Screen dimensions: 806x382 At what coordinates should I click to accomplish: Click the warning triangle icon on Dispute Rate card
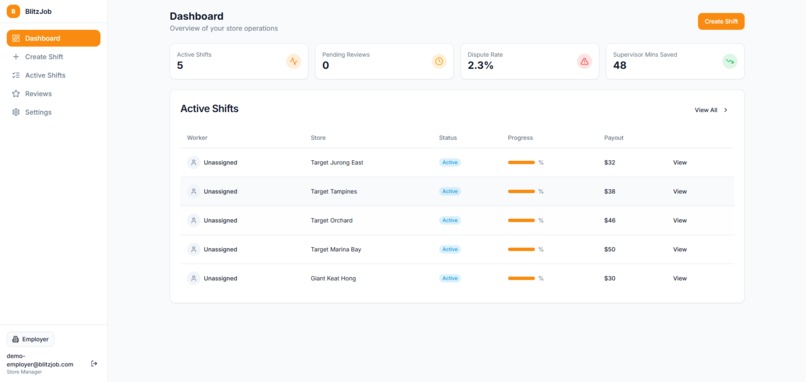(584, 61)
